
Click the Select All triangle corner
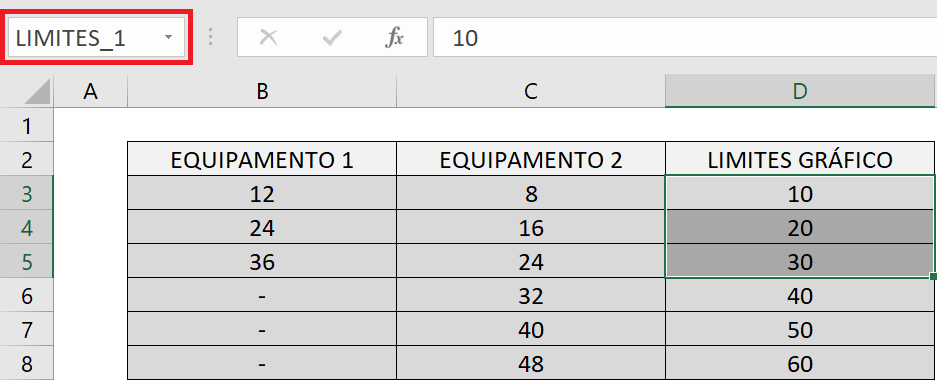29,91
